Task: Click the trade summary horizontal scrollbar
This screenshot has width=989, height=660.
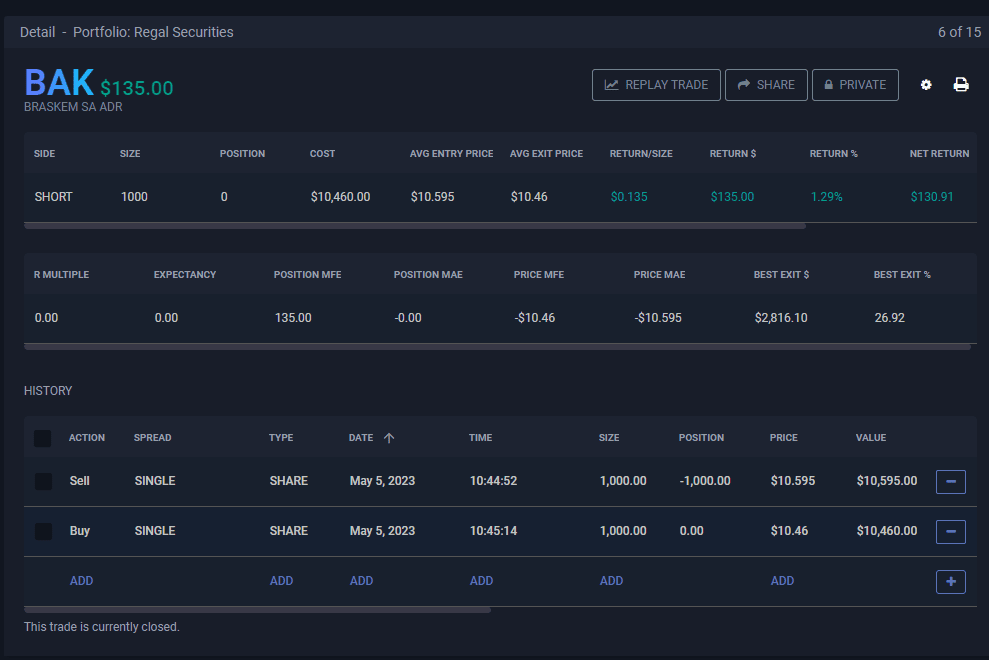Action: 415,226
